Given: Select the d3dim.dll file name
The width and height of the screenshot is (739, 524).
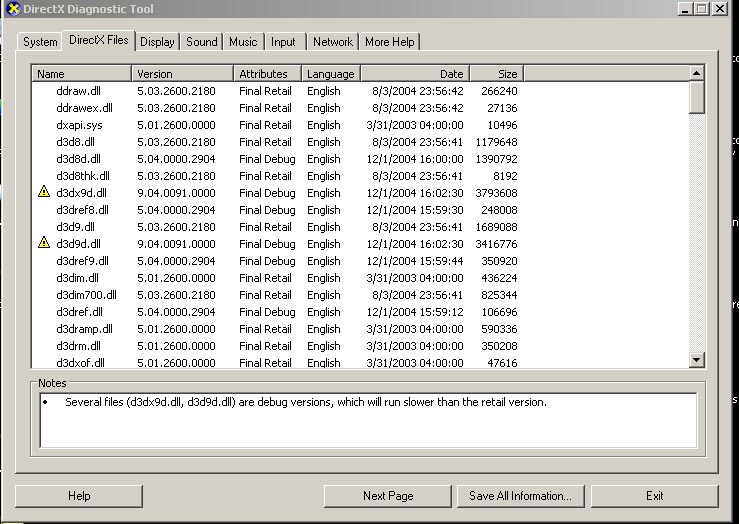Looking at the screenshot, I should click(x=77, y=278).
